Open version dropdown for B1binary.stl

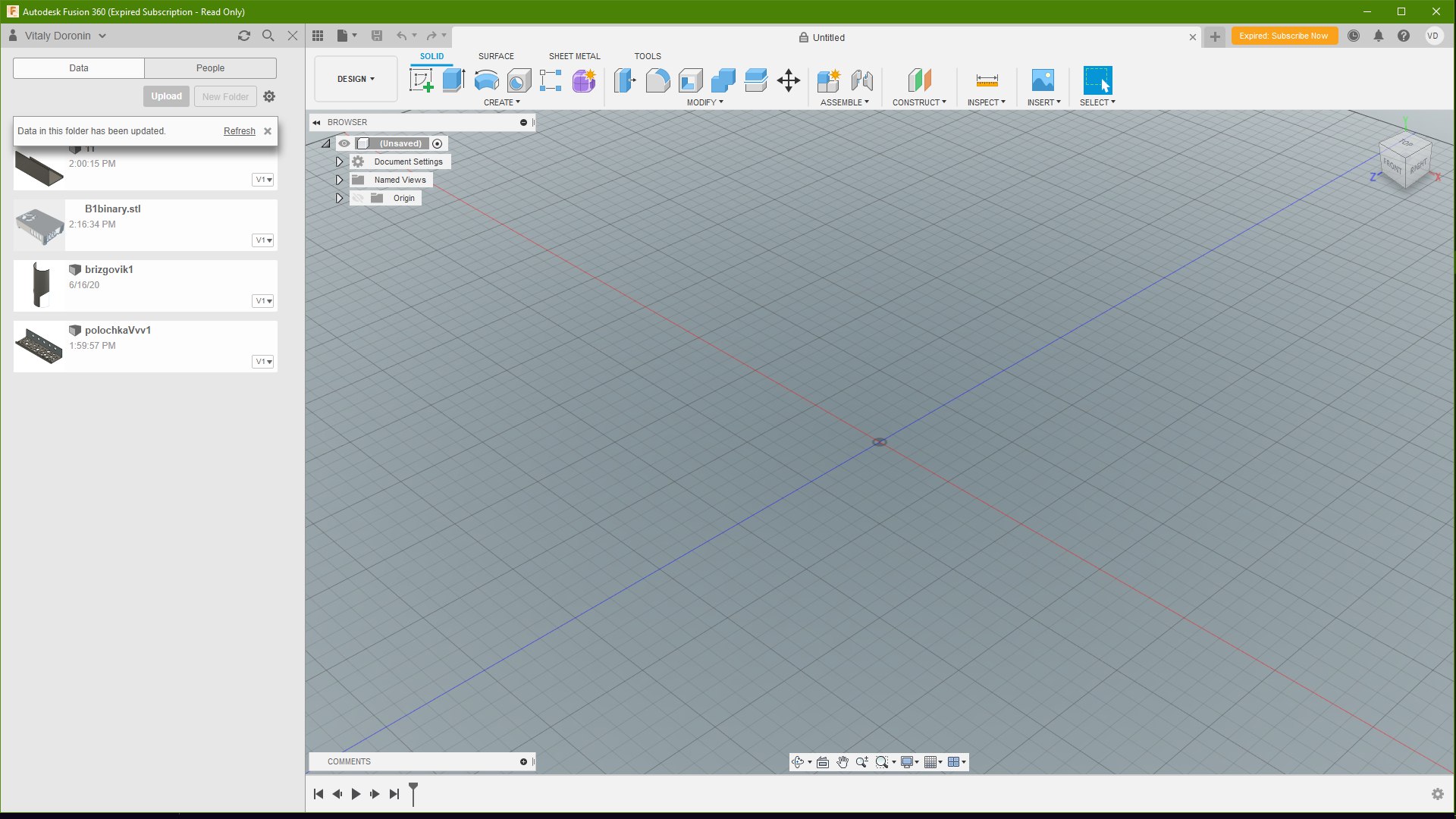click(x=263, y=240)
